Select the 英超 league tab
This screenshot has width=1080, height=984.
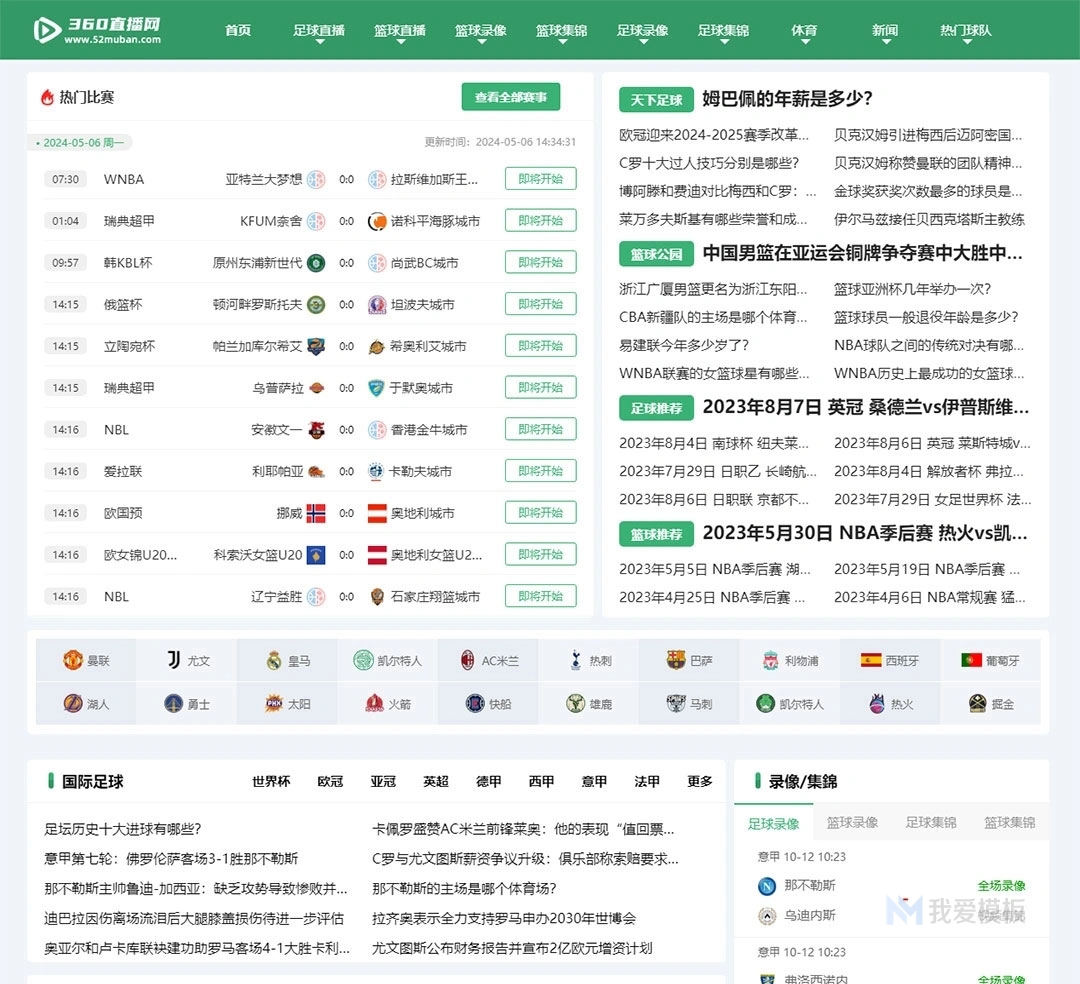[435, 782]
